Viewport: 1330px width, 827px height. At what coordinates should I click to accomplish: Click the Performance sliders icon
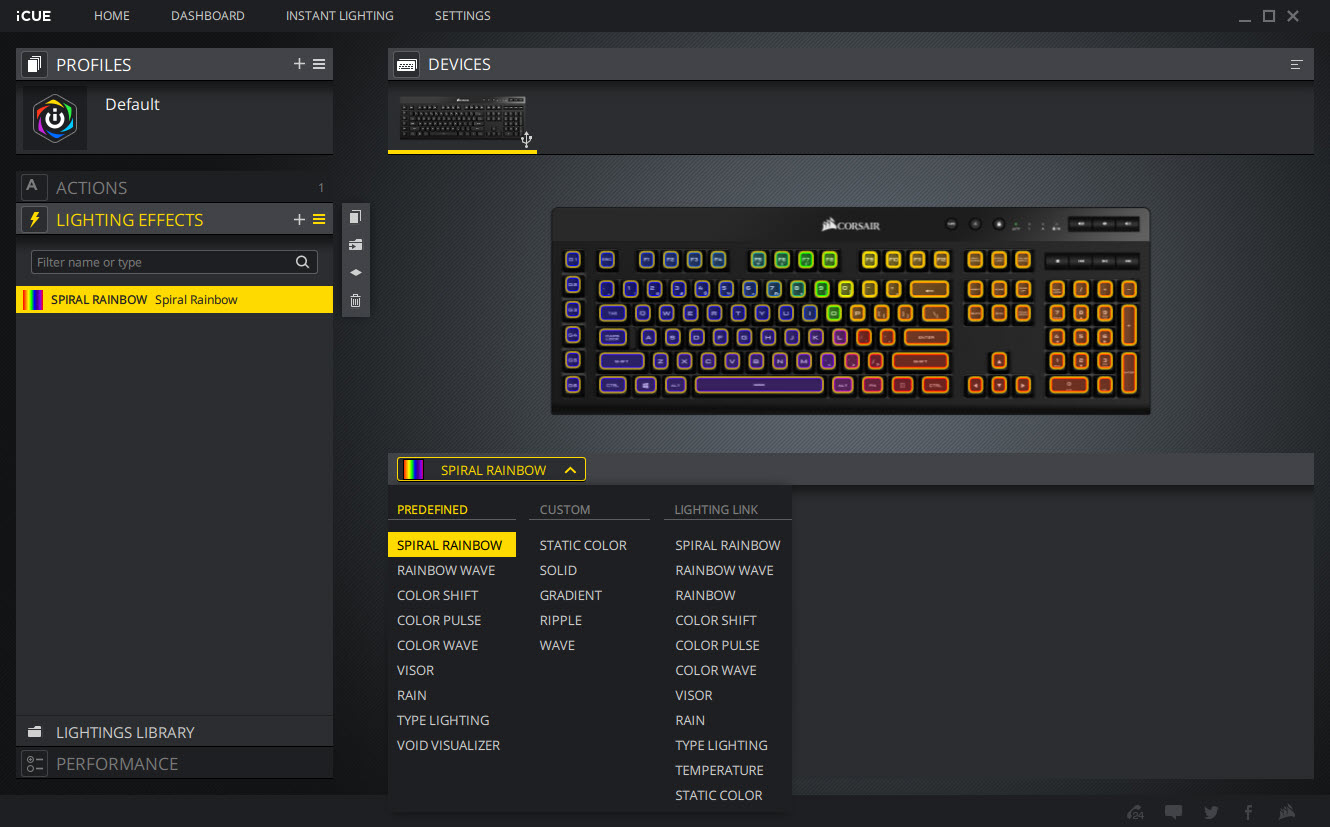(34, 764)
